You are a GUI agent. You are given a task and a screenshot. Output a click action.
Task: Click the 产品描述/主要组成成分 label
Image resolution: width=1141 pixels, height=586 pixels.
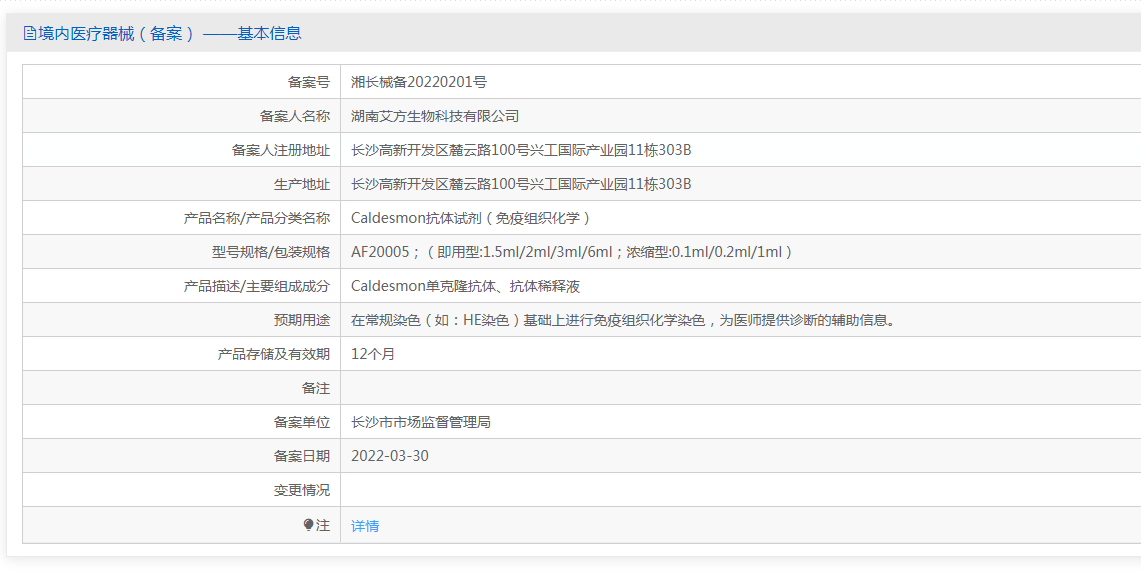(257, 286)
